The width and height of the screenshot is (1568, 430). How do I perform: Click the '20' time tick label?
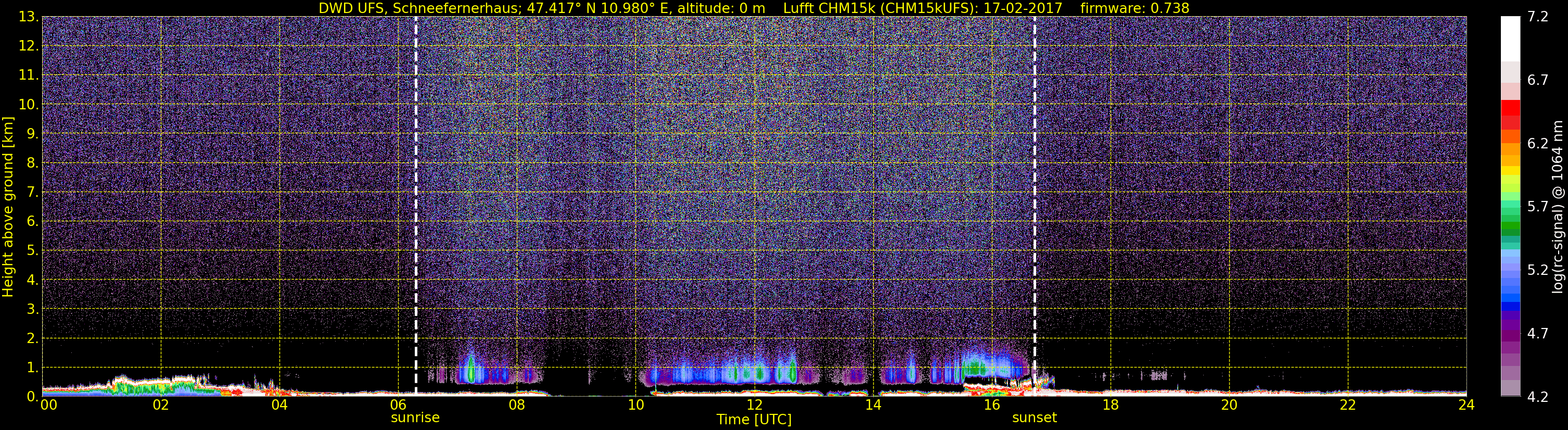point(1229,405)
